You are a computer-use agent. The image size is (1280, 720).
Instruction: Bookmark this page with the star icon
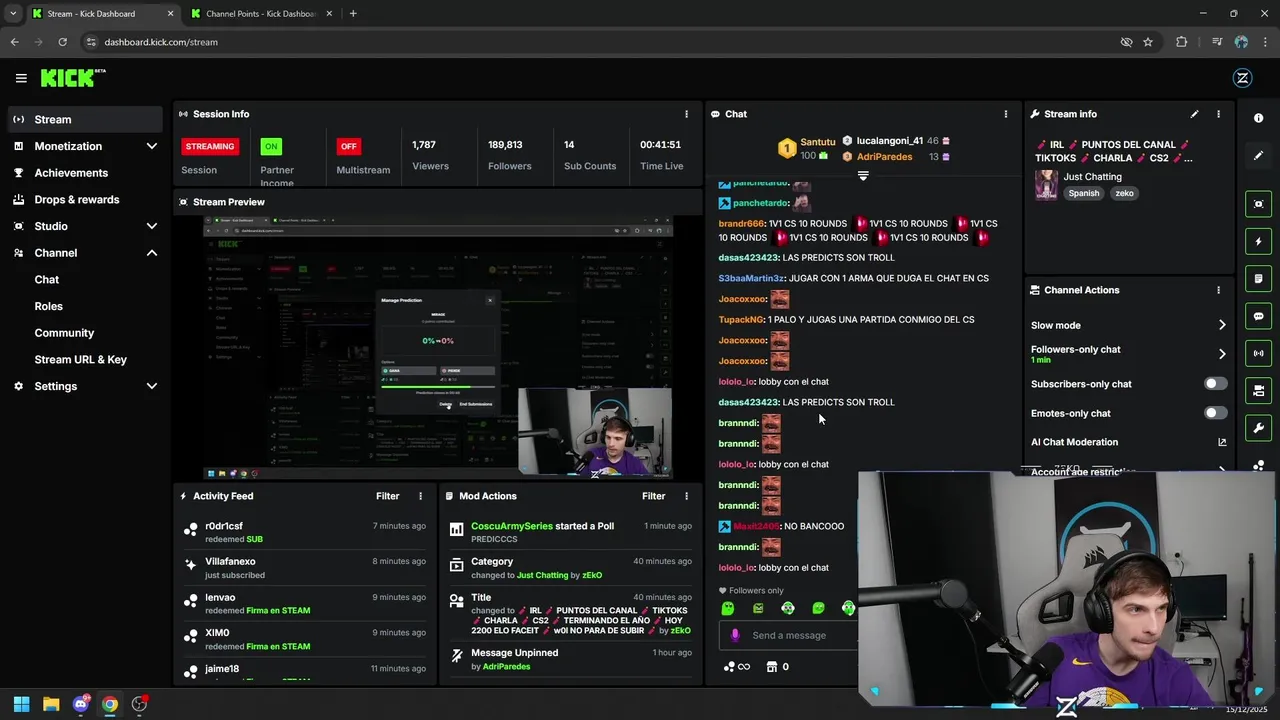pyautogui.click(x=1148, y=42)
